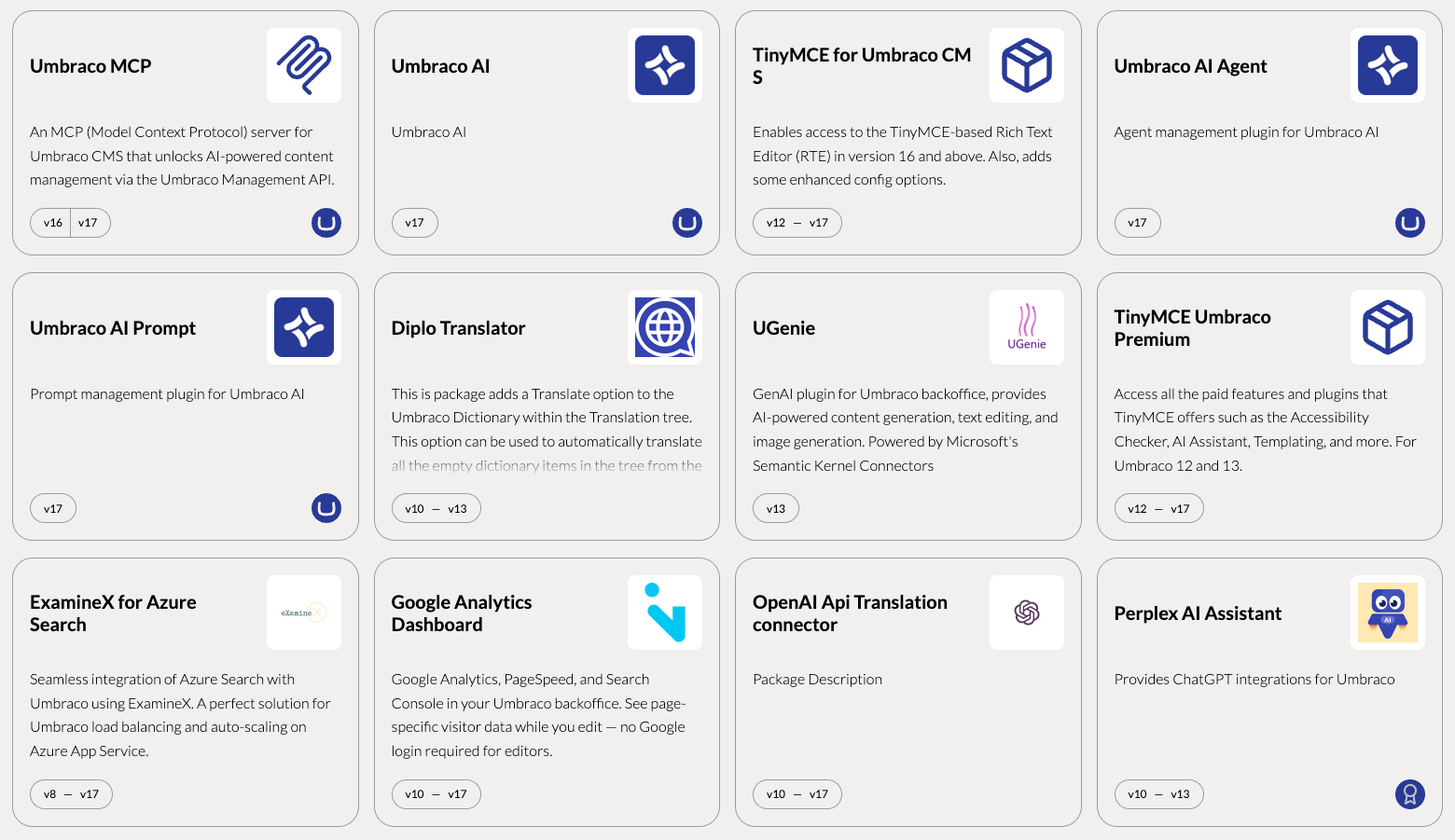The width and height of the screenshot is (1455, 840).
Task: Open the OpenAI Api Translation connector title
Action: tap(850, 613)
